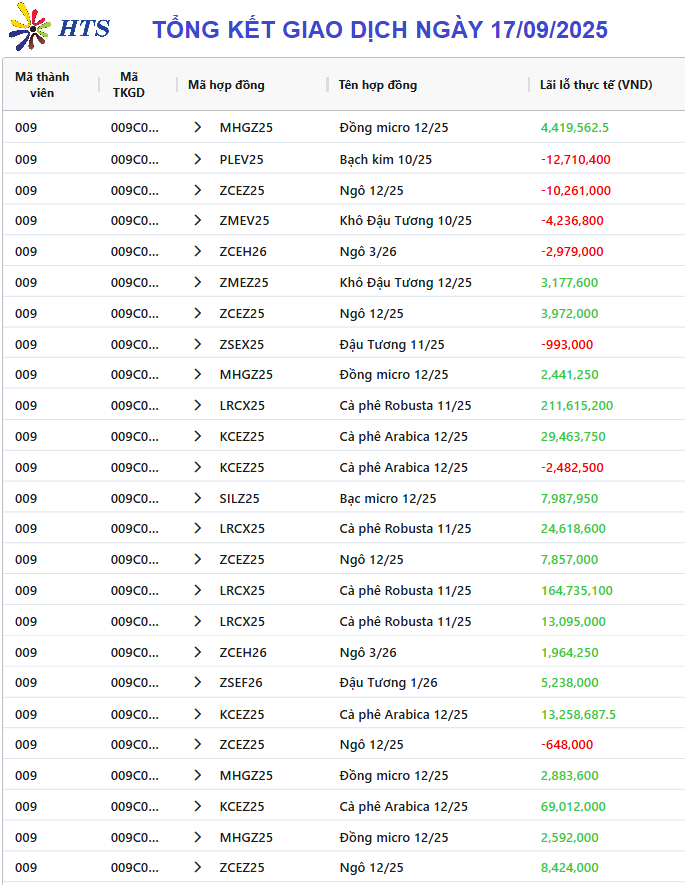Open chevron beside LRCX25 with 211,615,200 profit
Viewport: 685px width, 885px height.
point(197,405)
